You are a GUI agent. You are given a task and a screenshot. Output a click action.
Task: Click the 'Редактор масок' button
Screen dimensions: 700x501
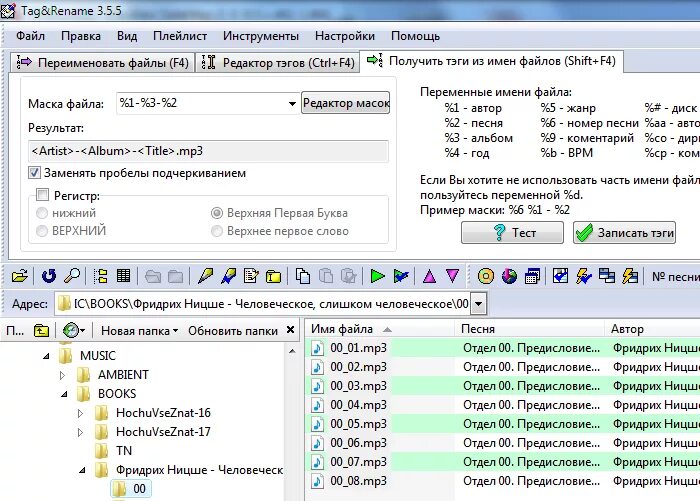click(346, 103)
